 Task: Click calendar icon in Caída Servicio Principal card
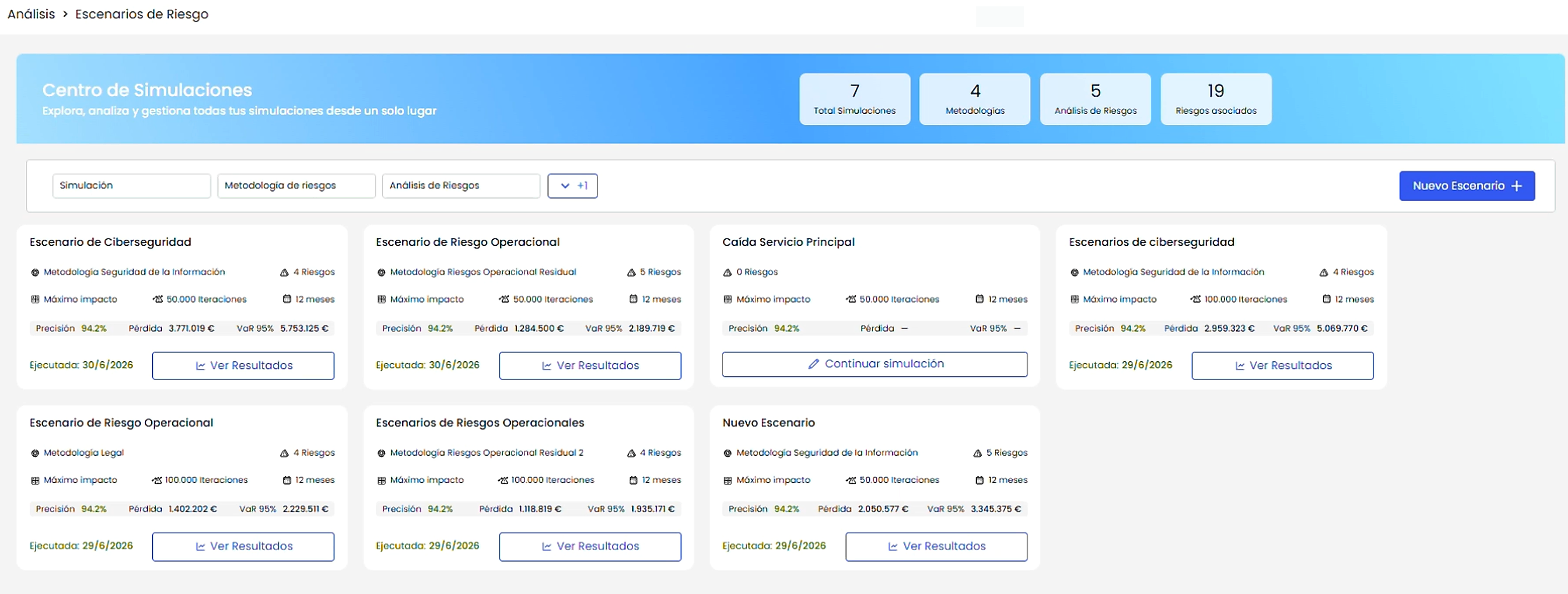tap(979, 299)
